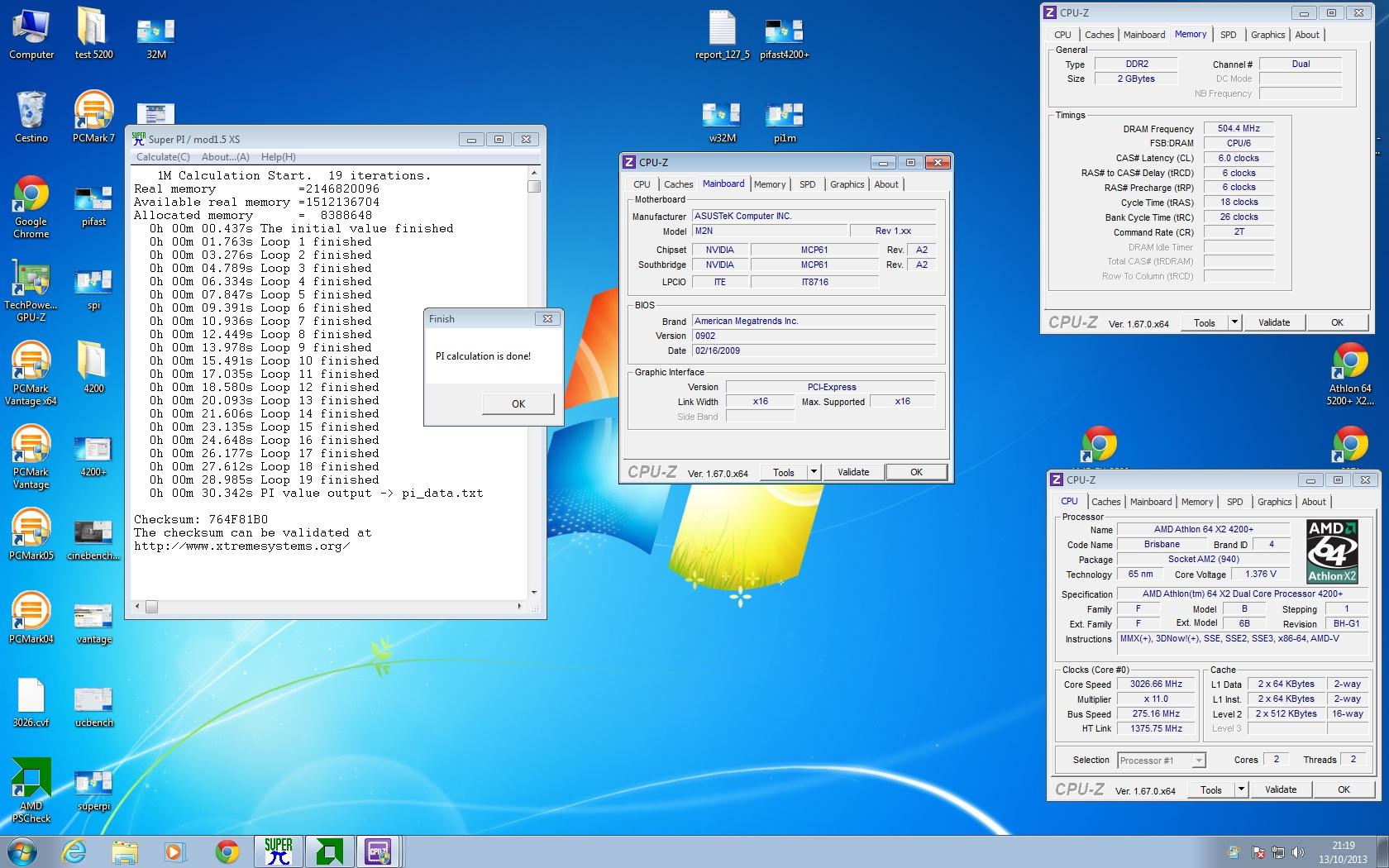Open the pi1m desktop shortcut
This screenshot has width=1389, height=868.
click(x=785, y=122)
